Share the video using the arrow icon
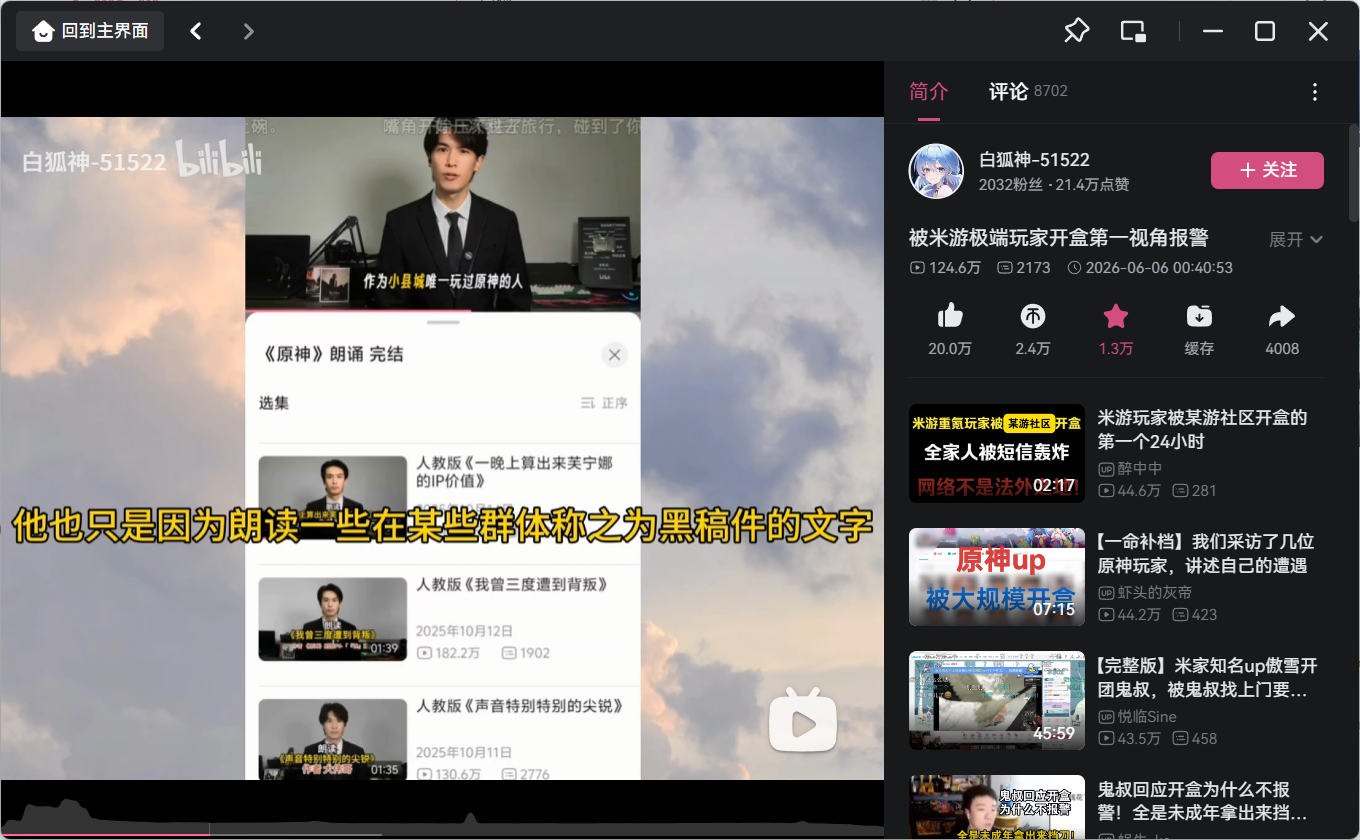 click(1282, 317)
